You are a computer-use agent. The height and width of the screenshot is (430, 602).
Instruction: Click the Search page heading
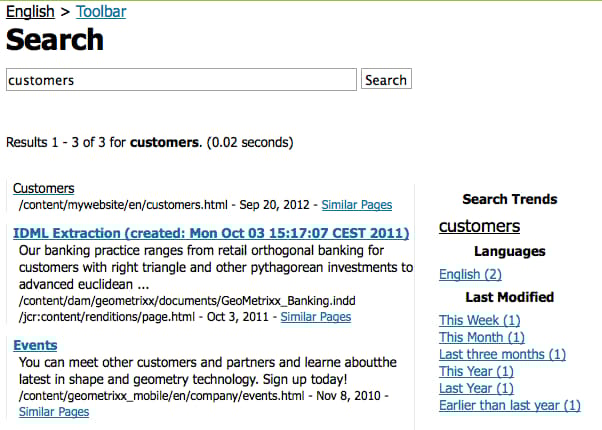[x=55, y=40]
